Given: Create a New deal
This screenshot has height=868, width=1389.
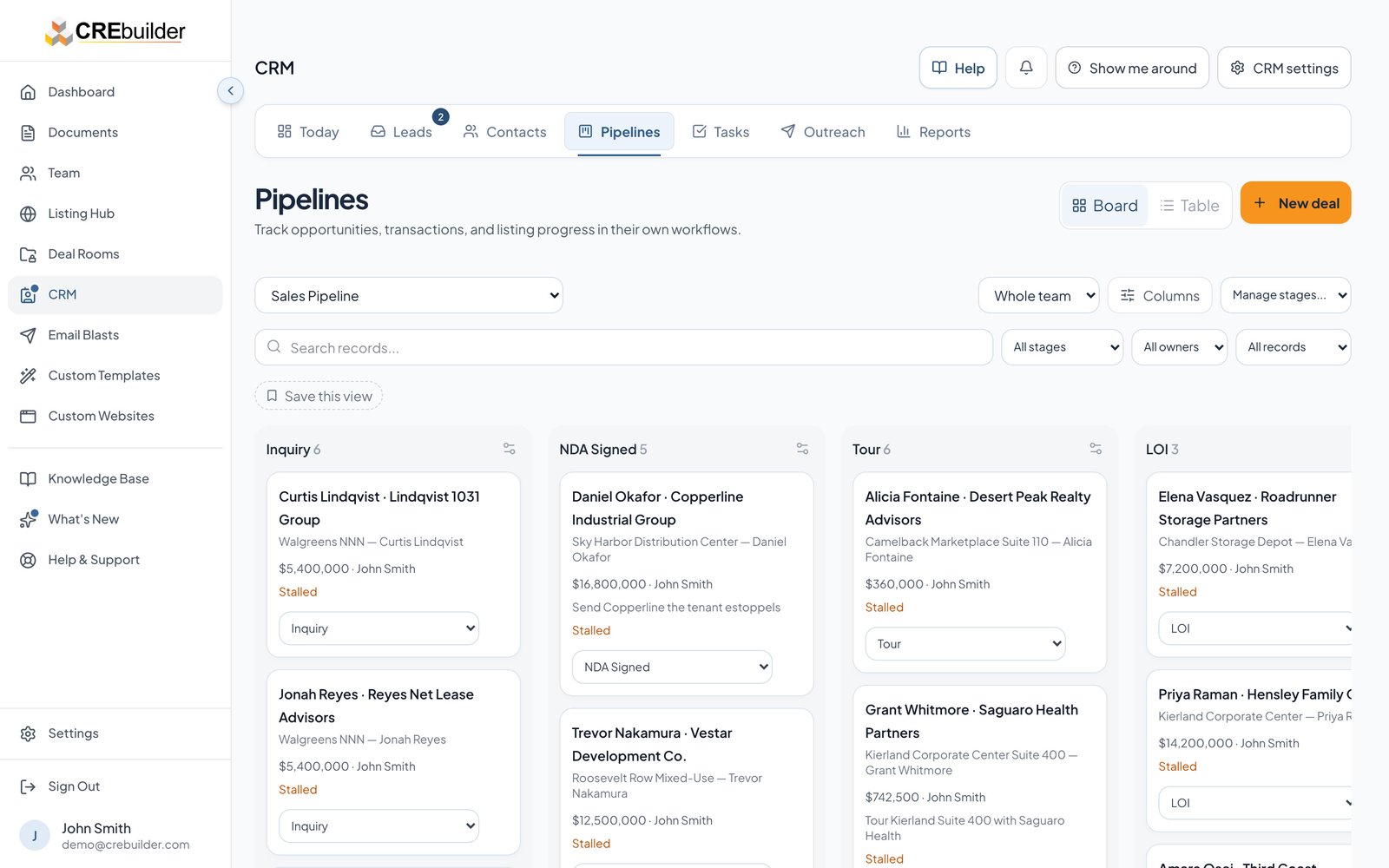Looking at the screenshot, I should click(x=1295, y=203).
